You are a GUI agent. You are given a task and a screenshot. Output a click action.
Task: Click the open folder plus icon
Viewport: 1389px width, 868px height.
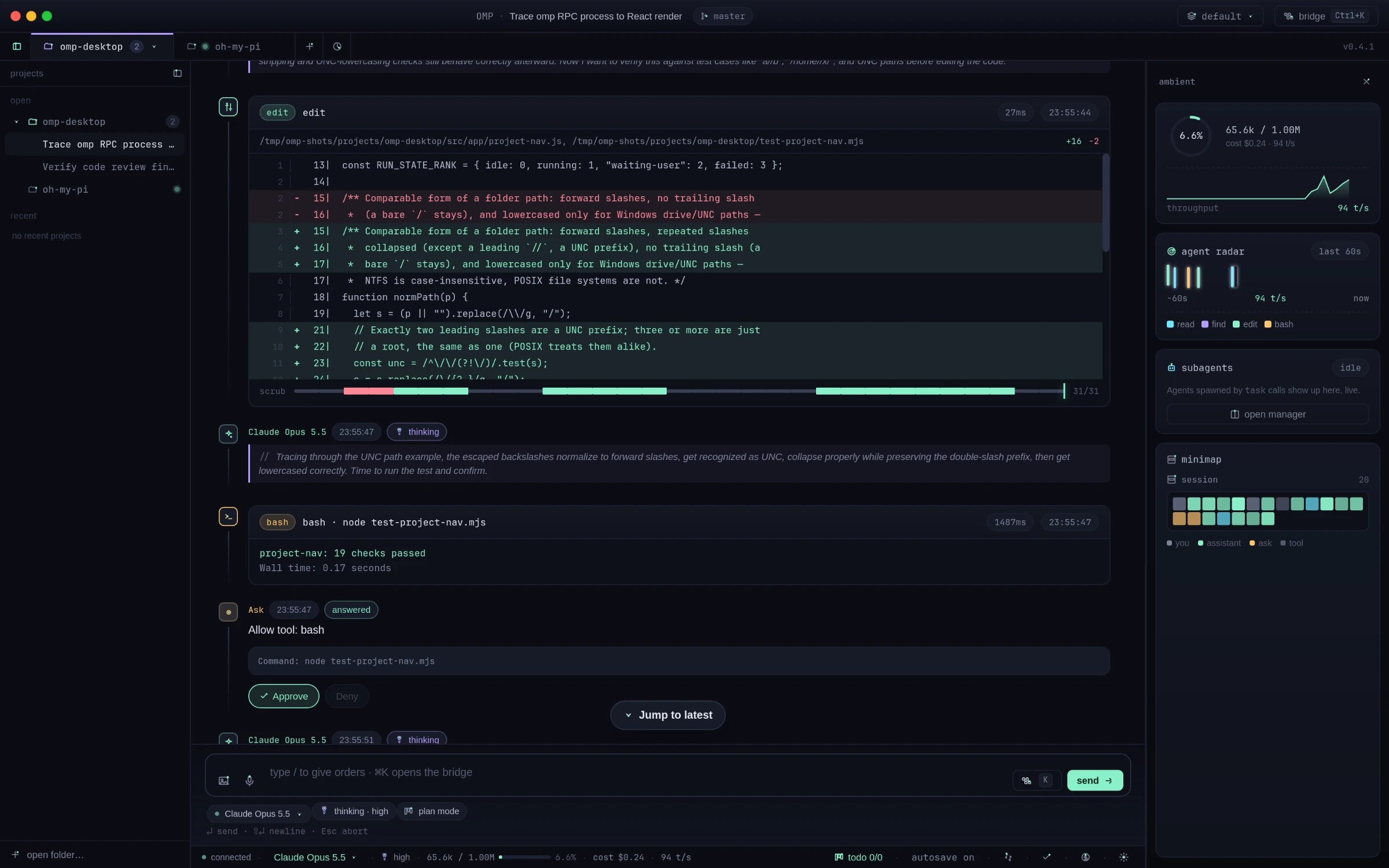pyautogui.click(x=16, y=854)
